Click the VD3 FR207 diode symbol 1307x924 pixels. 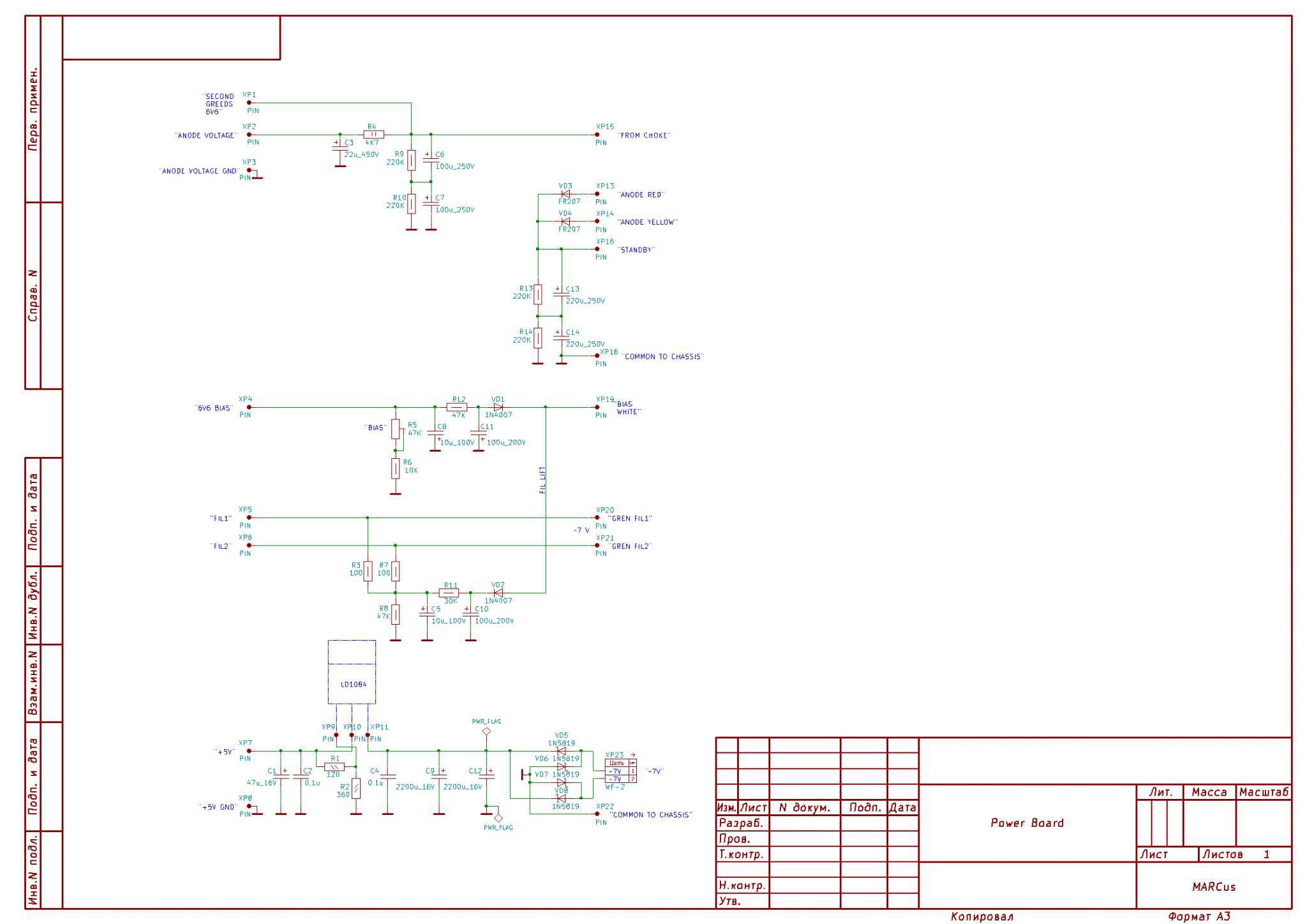pos(565,194)
